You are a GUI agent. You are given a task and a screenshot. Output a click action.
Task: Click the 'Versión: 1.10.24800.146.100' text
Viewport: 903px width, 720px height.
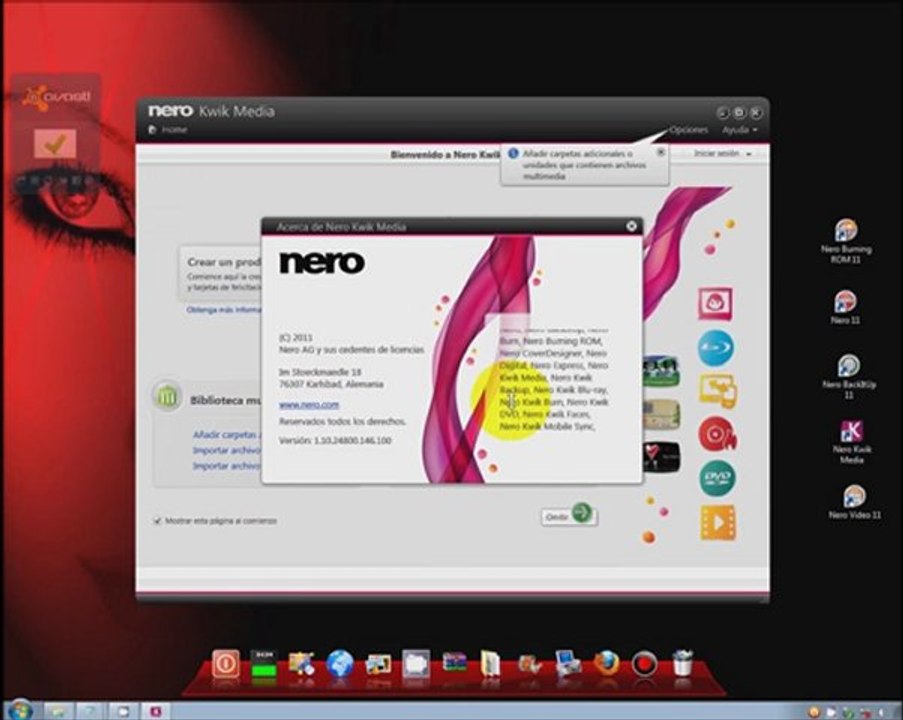pyautogui.click(x=335, y=441)
